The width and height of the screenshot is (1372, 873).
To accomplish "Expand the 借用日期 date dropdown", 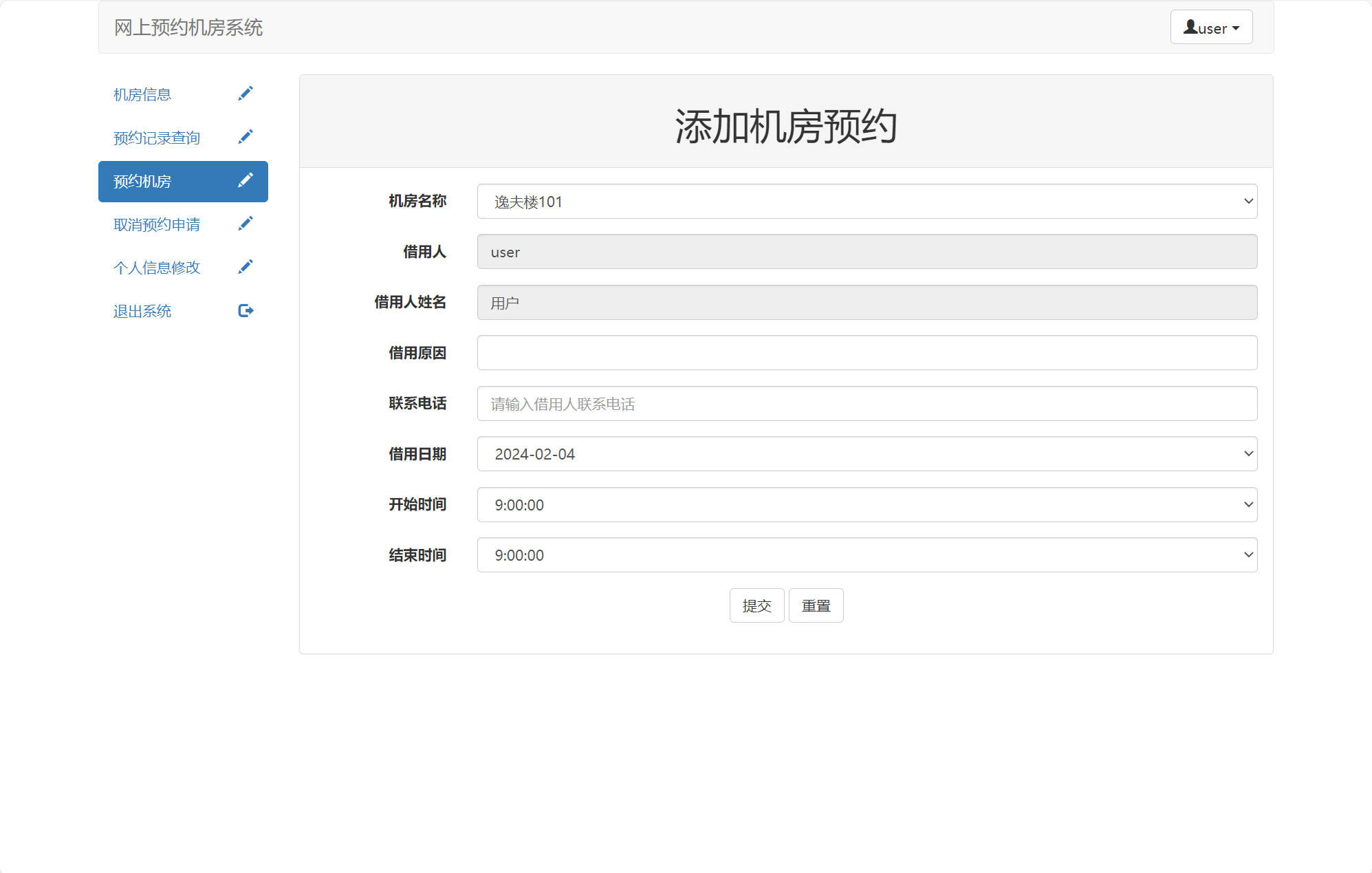I will click(x=867, y=454).
